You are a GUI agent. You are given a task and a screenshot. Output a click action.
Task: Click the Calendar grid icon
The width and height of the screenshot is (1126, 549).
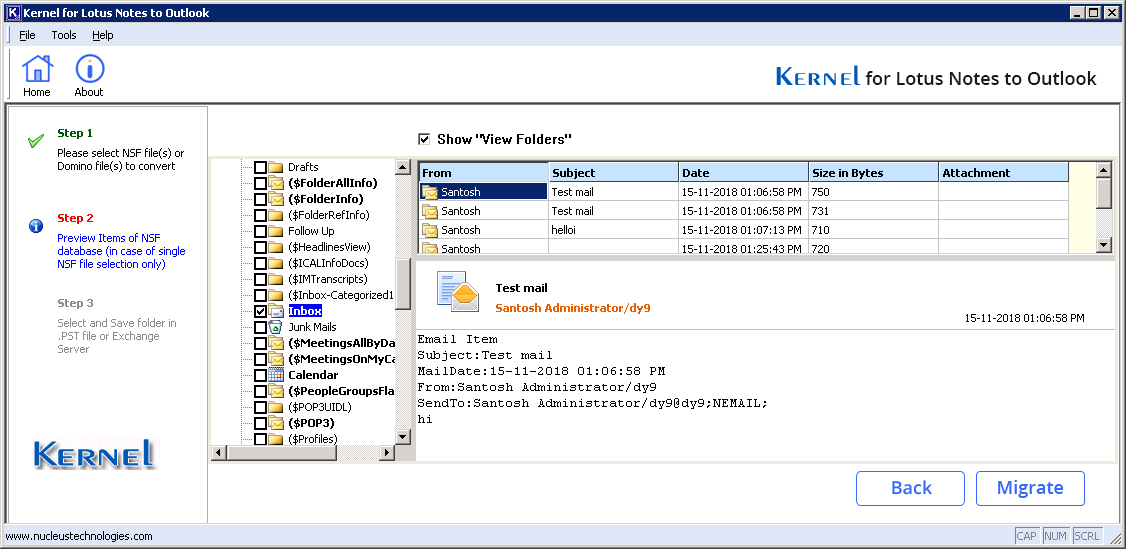point(276,375)
